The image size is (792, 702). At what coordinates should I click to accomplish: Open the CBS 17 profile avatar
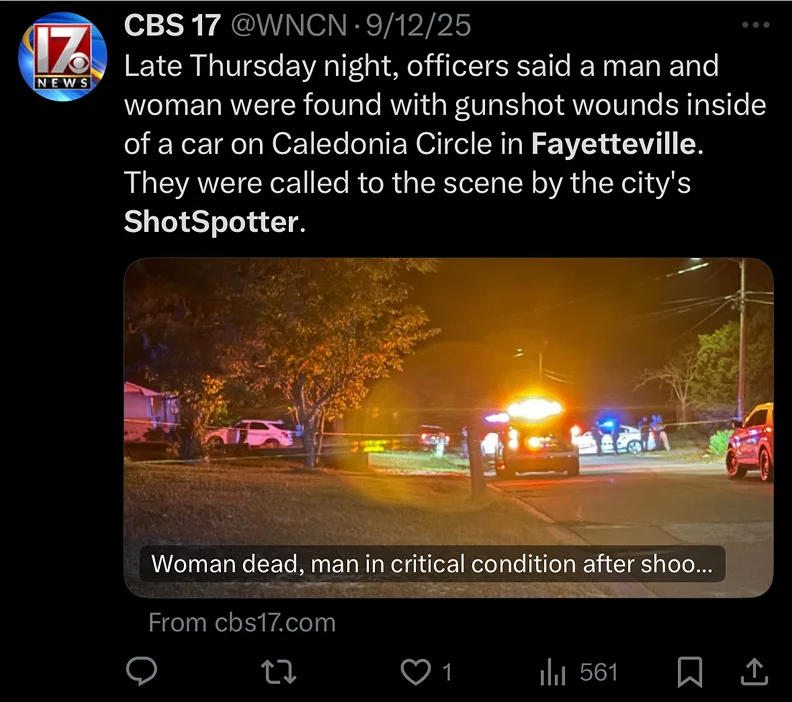coord(62,57)
